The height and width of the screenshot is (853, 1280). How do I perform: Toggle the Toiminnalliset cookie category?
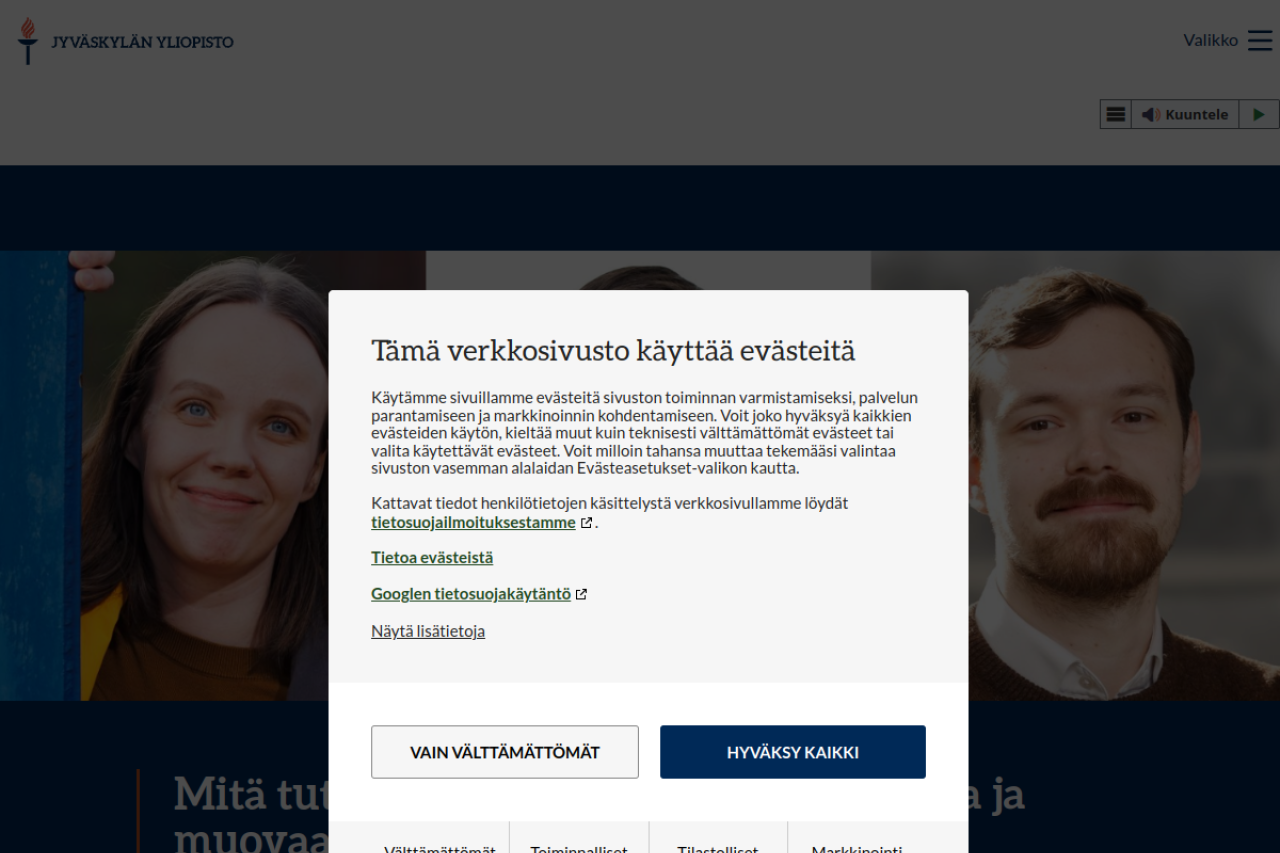click(x=579, y=845)
